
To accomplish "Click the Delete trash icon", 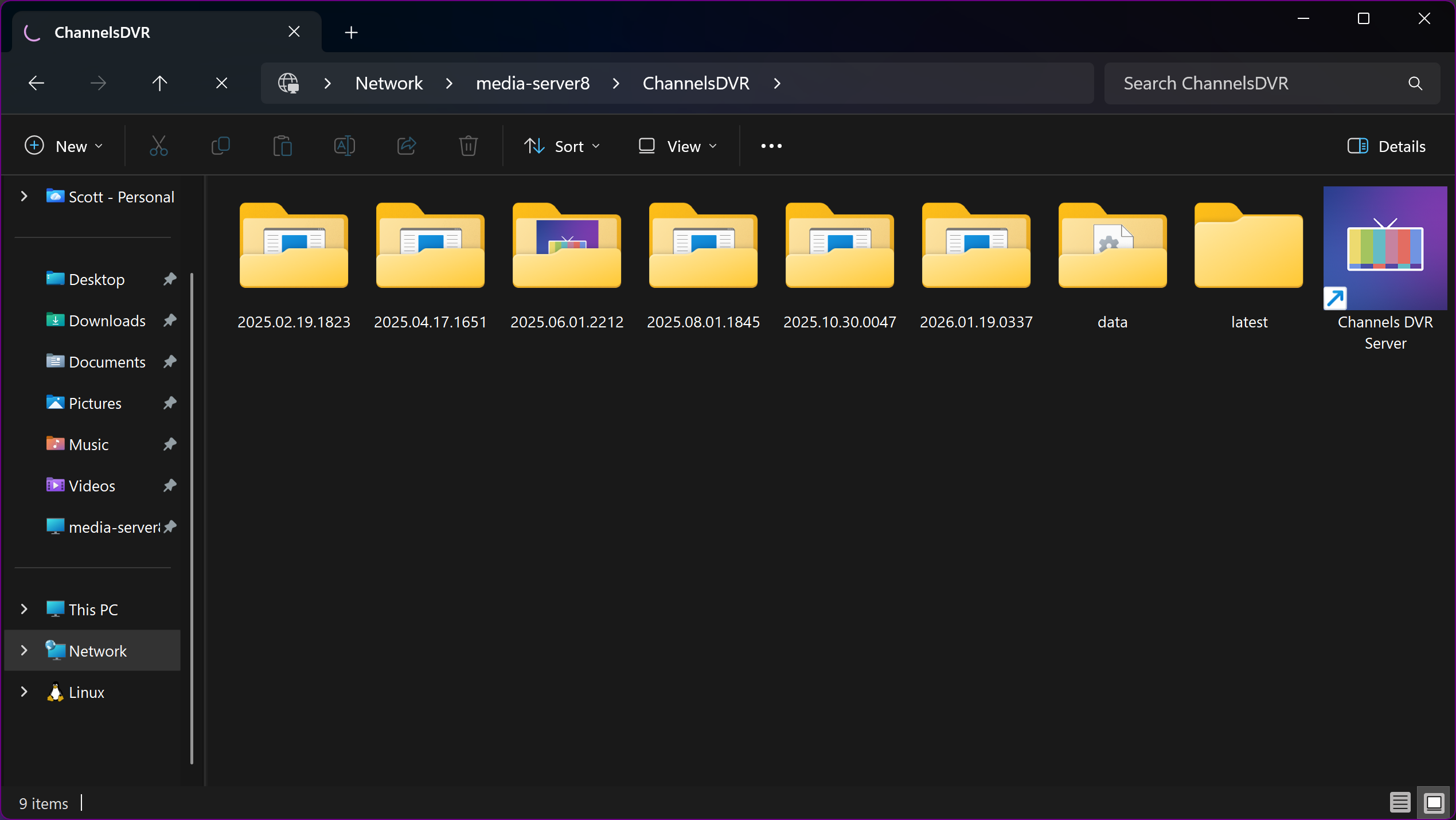I will click(x=468, y=146).
